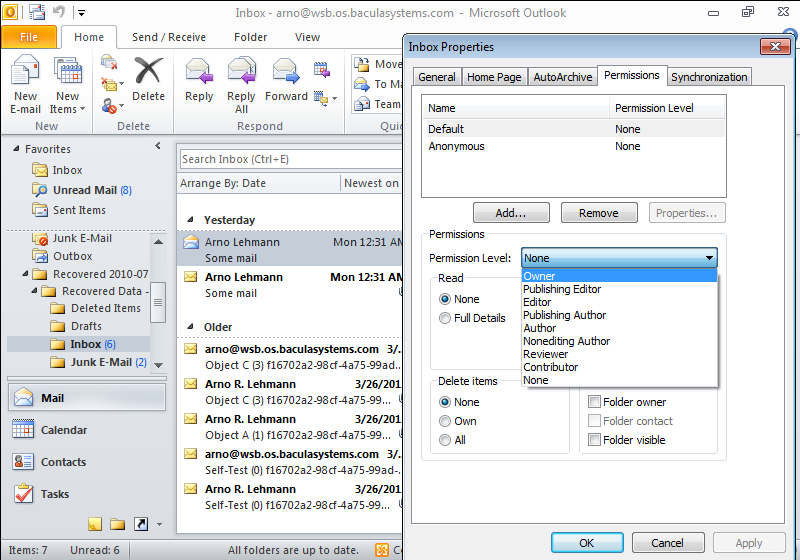
Task: Click the Move to quick step icon
Action: click(362, 64)
